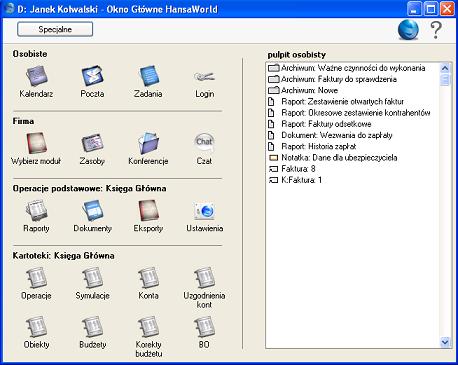Image resolution: width=458 pixels, height=365 pixels.
Task: Select Dokument: Wezwania do zapłaty
Action: (330, 135)
